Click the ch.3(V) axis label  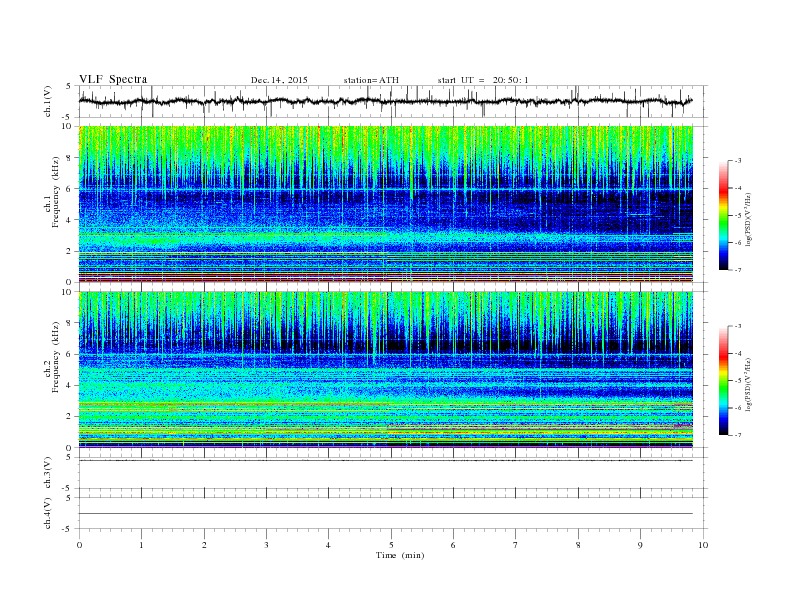pos(48,473)
